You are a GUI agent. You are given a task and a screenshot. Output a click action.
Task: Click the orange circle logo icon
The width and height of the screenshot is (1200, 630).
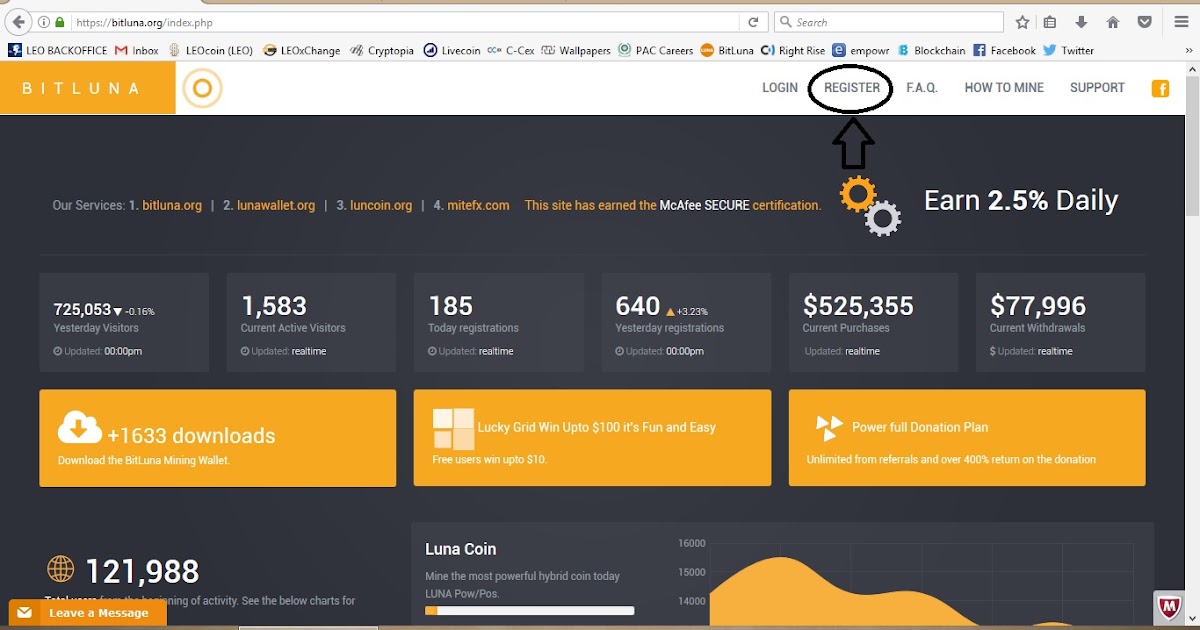point(202,89)
